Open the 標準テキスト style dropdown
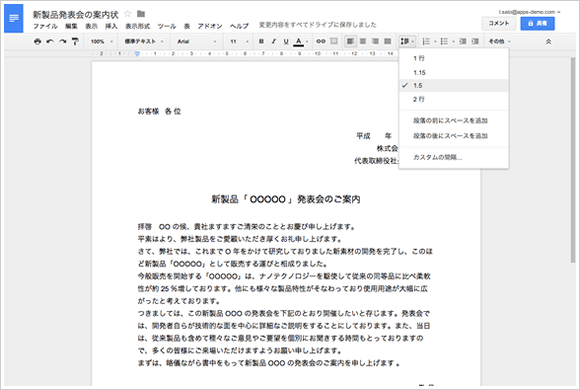 pos(144,41)
